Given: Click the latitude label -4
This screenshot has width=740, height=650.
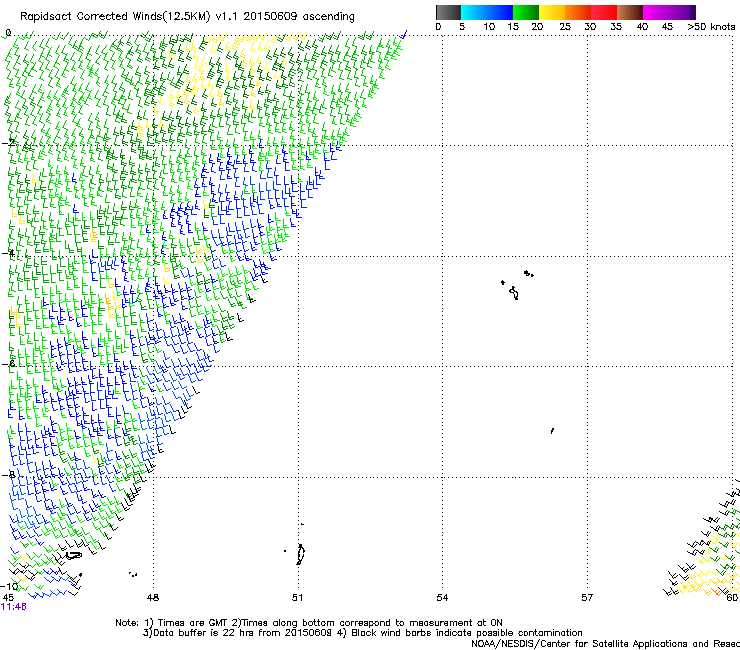Looking at the screenshot, I should (x=8, y=253).
